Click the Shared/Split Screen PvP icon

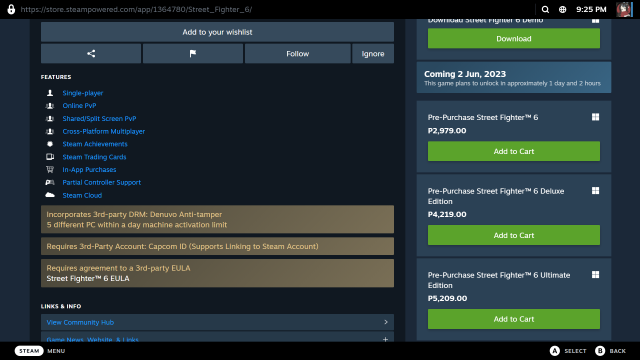pos(50,119)
